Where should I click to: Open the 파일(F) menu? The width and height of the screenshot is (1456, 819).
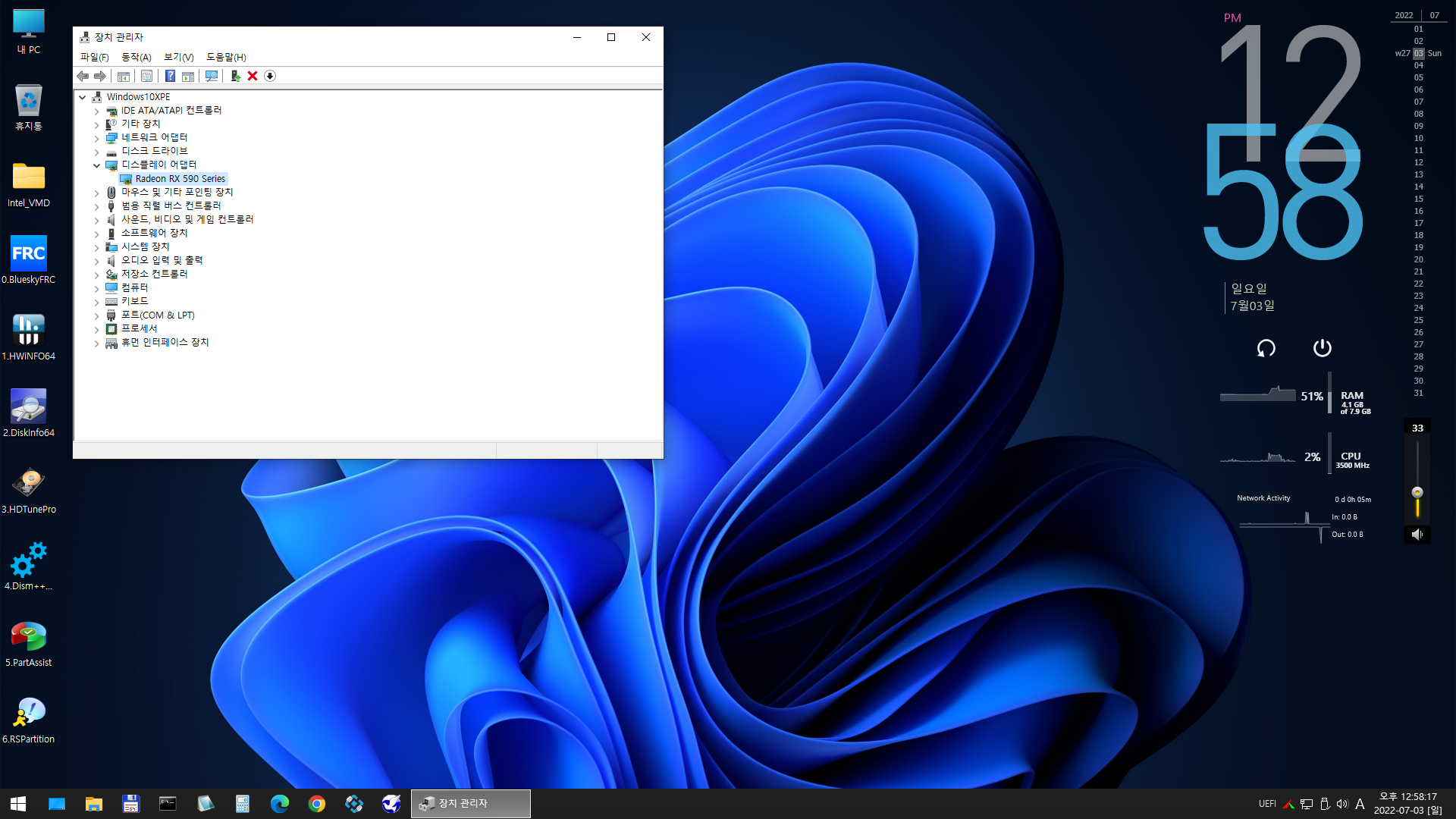(95, 57)
